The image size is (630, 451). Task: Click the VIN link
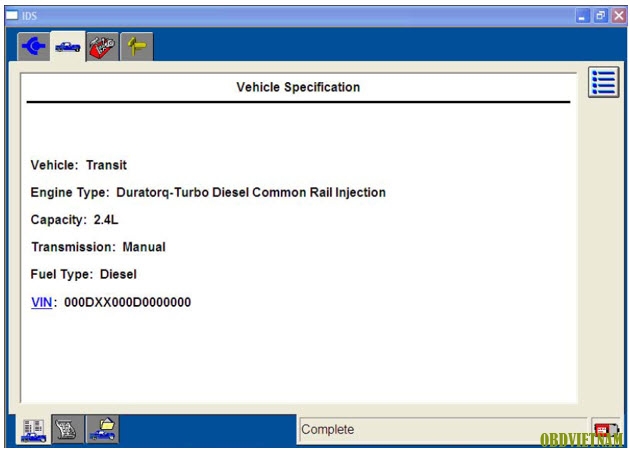tap(42, 302)
